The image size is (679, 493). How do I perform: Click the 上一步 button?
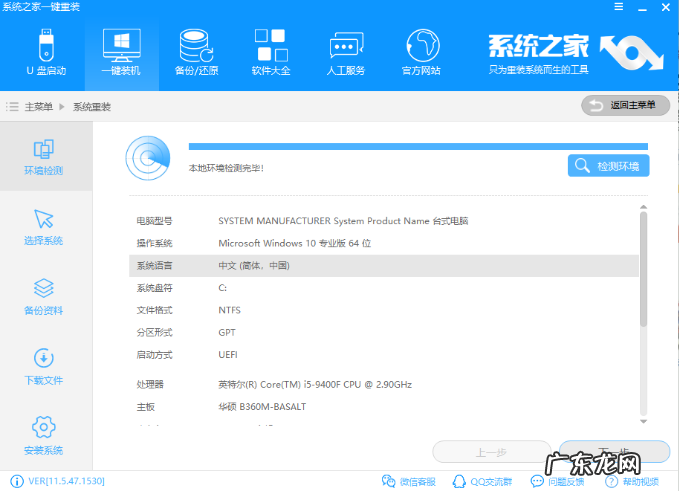[x=491, y=452]
